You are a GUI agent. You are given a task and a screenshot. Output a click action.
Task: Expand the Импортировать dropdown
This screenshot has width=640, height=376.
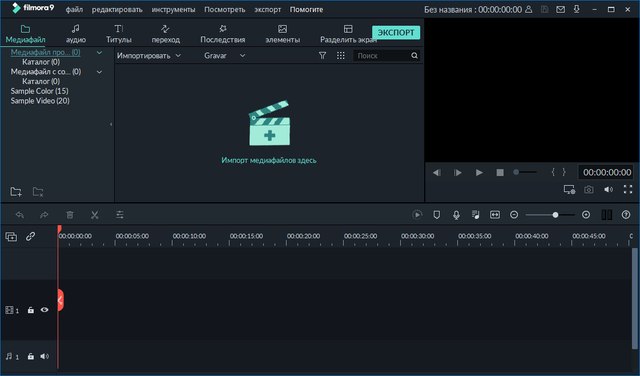(149, 56)
